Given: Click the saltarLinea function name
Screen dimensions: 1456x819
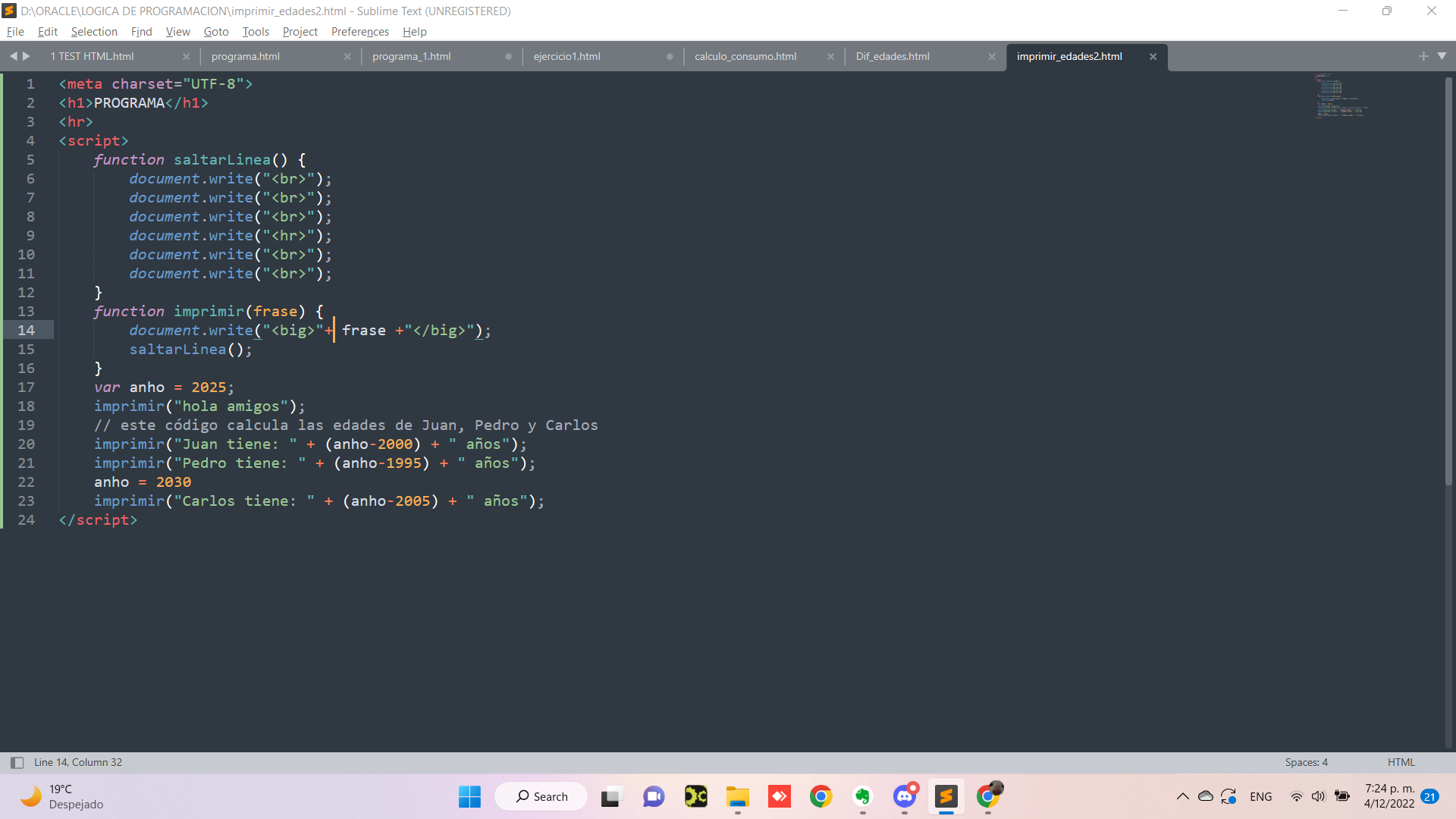Looking at the screenshot, I should [x=222, y=160].
